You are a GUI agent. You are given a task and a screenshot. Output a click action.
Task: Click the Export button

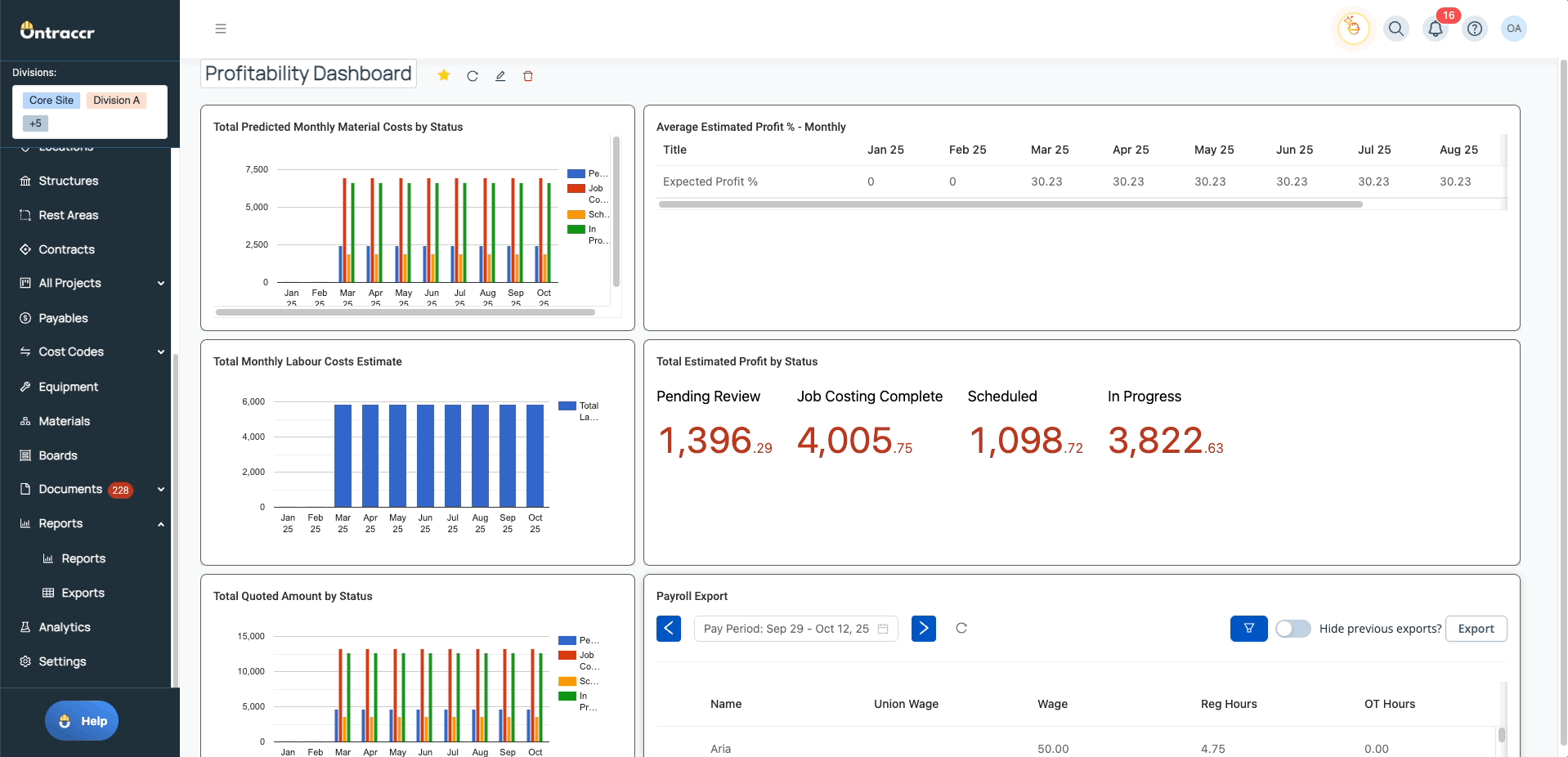tap(1476, 629)
